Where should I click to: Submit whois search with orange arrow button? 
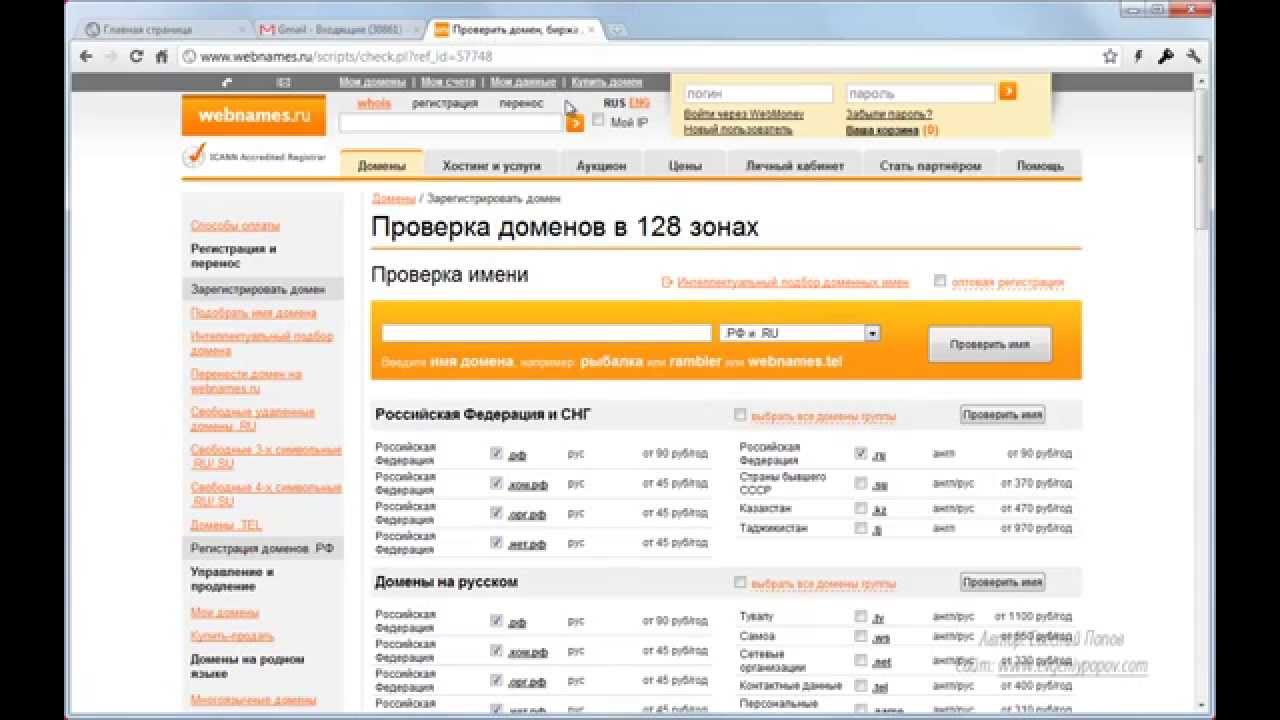pyautogui.click(x=575, y=123)
